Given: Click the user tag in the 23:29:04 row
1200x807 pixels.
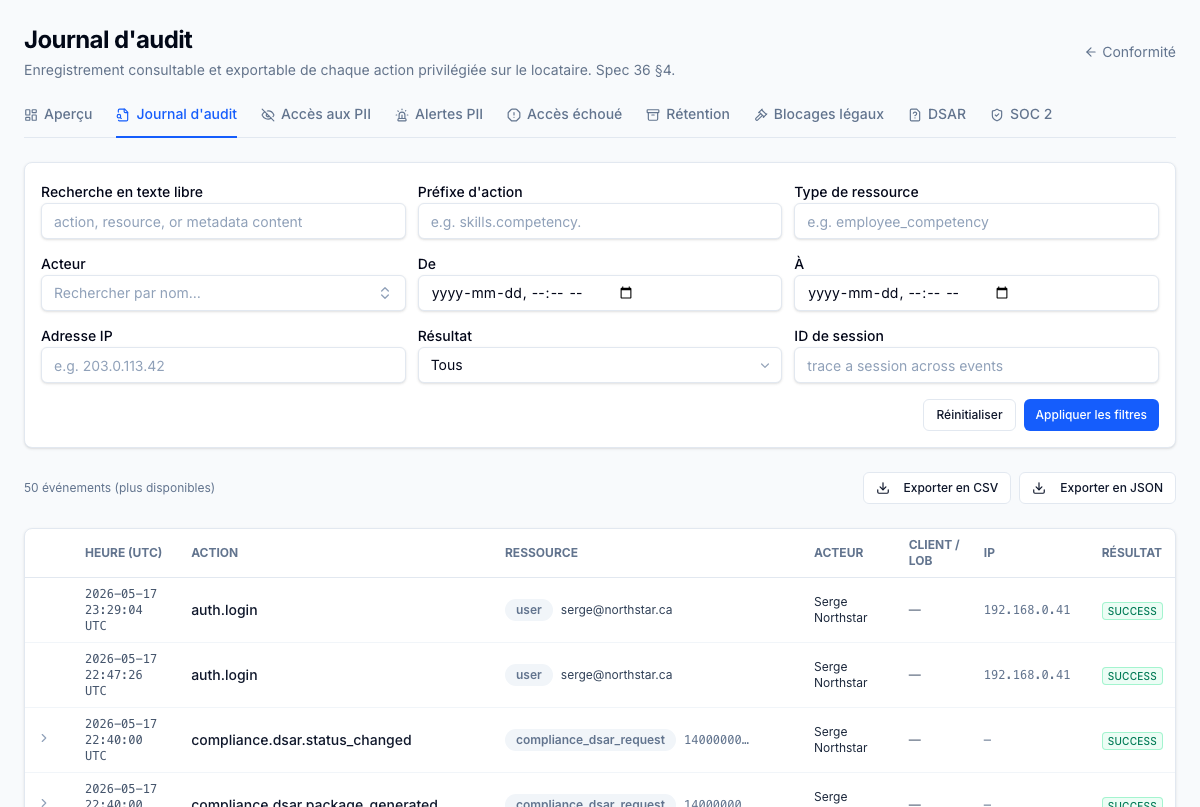Looking at the screenshot, I should [x=529, y=610].
